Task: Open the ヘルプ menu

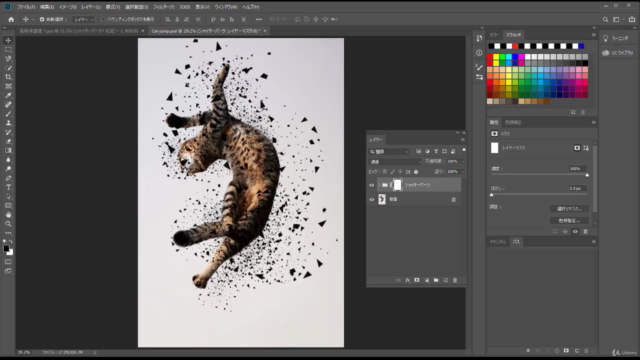Action: click(250, 7)
